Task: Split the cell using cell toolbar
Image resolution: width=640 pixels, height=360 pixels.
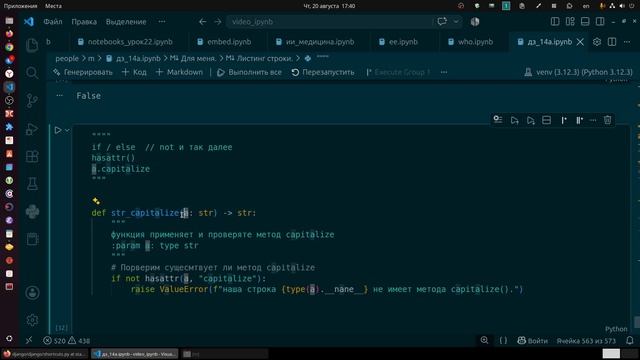Action: coord(547,120)
